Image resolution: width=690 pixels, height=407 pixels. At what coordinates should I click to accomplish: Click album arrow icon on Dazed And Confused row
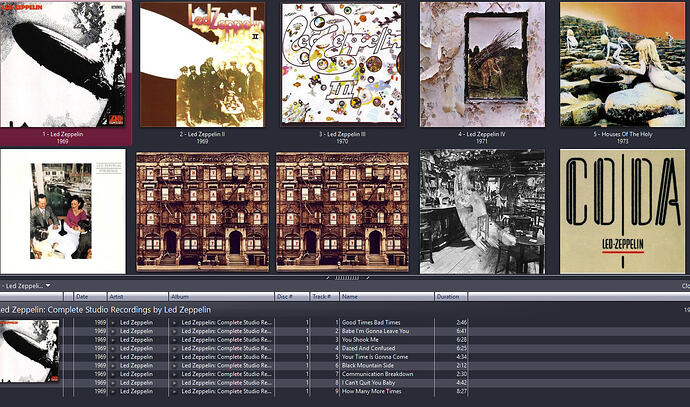[174, 348]
